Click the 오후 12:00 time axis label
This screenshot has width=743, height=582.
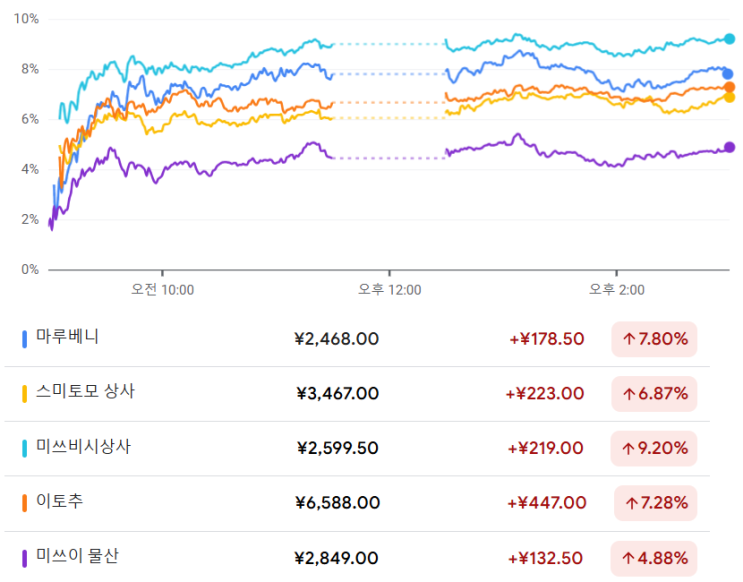coord(390,290)
